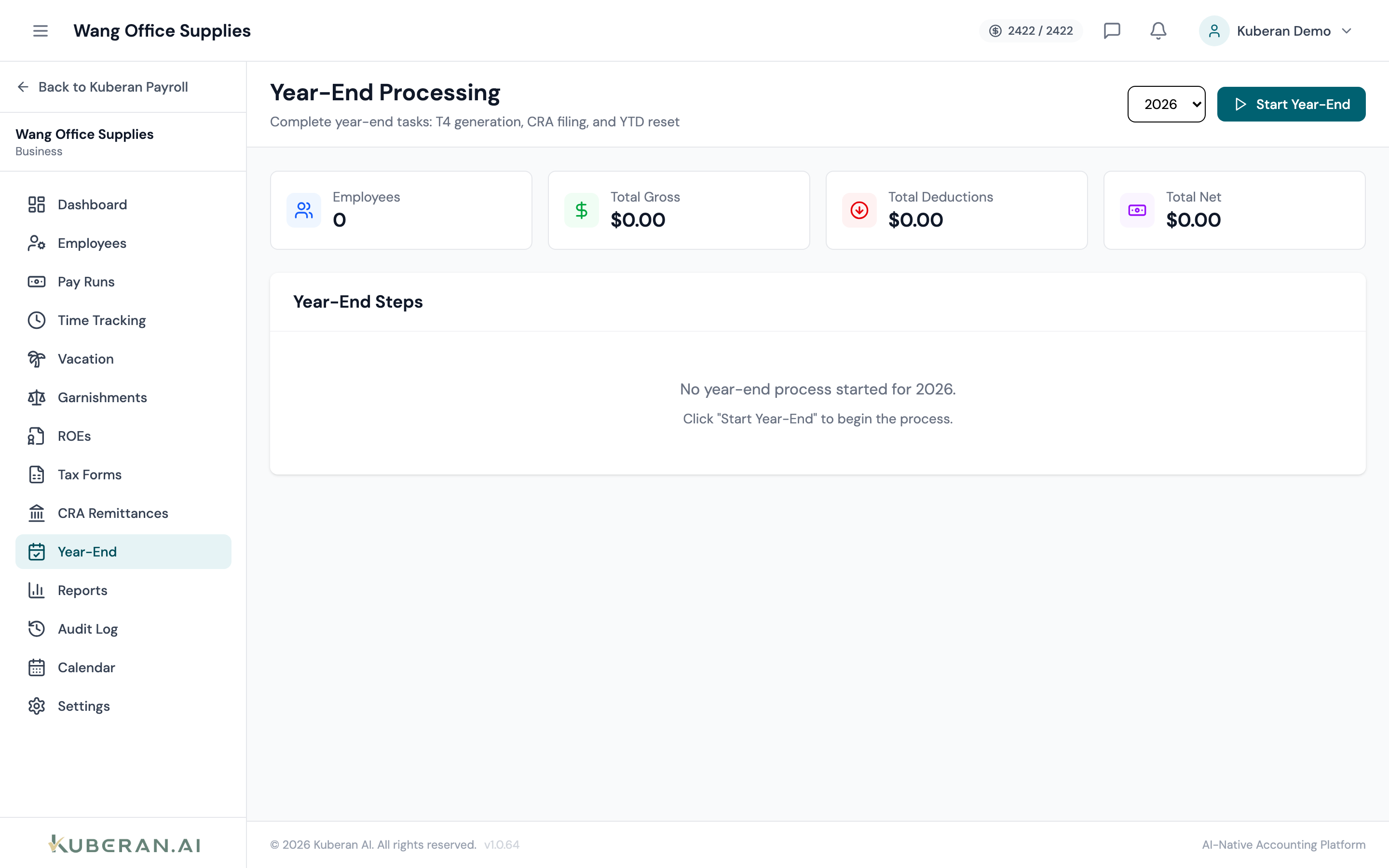Open the notifications bell
The image size is (1389, 868).
1158,31
